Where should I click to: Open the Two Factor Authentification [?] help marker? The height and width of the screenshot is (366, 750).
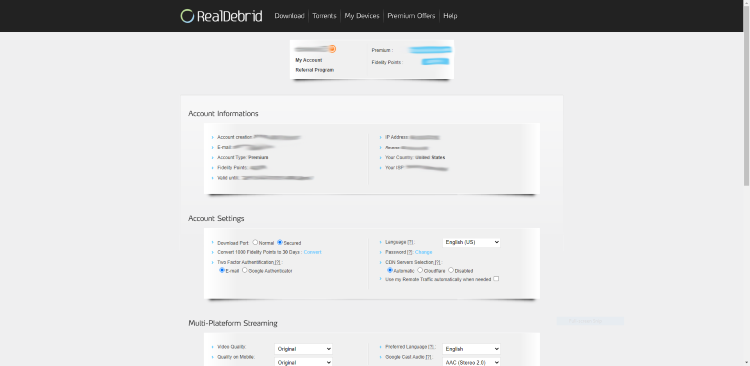point(278,262)
